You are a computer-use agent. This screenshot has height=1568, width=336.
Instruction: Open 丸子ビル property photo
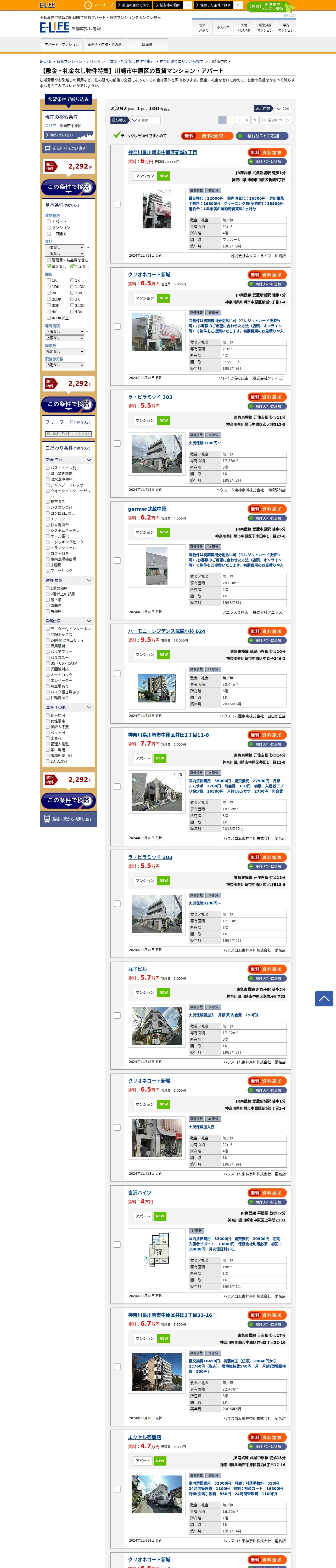[x=157, y=1026]
